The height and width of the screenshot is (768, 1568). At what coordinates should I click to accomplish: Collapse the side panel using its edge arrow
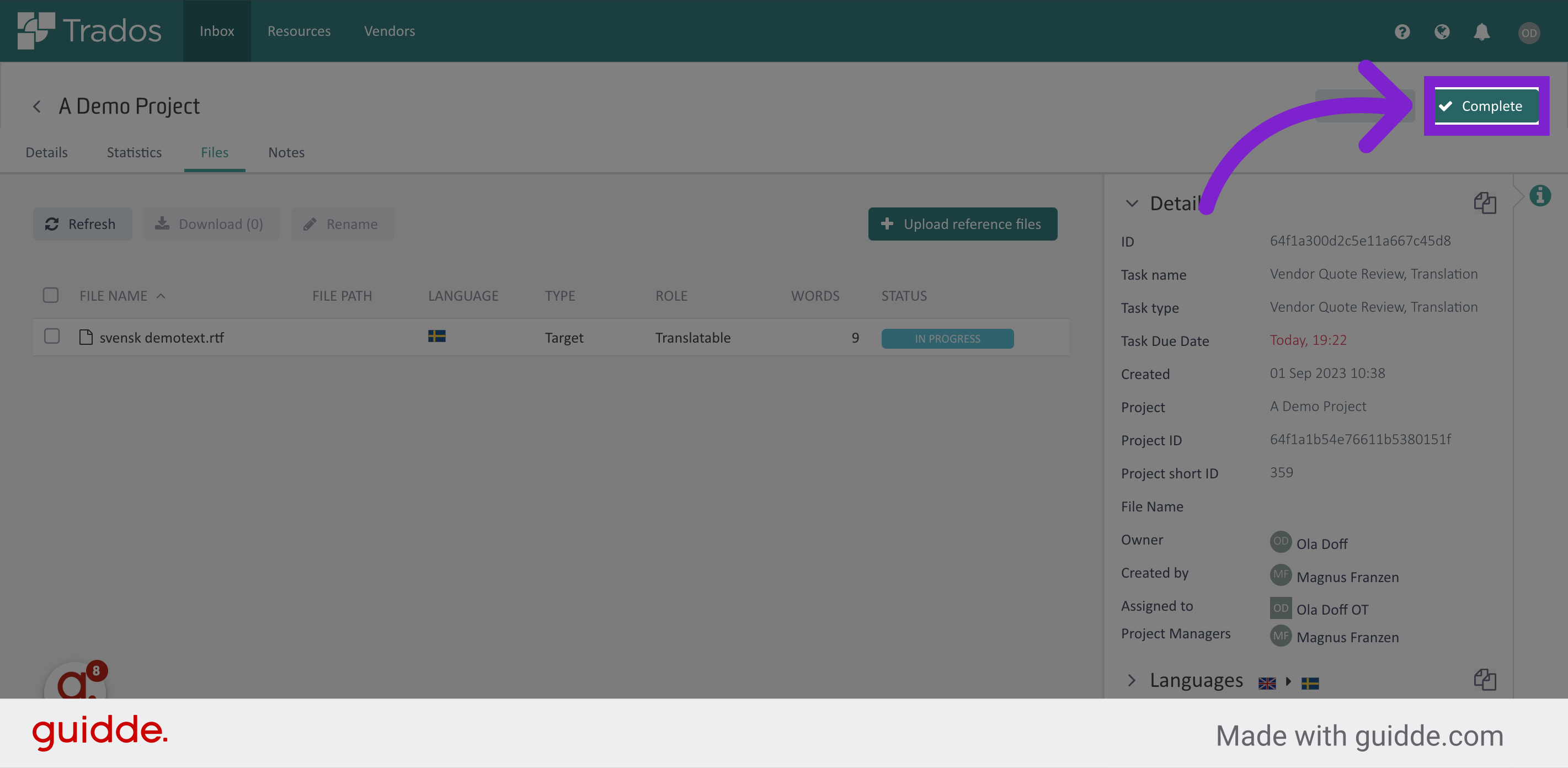[x=1519, y=196]
